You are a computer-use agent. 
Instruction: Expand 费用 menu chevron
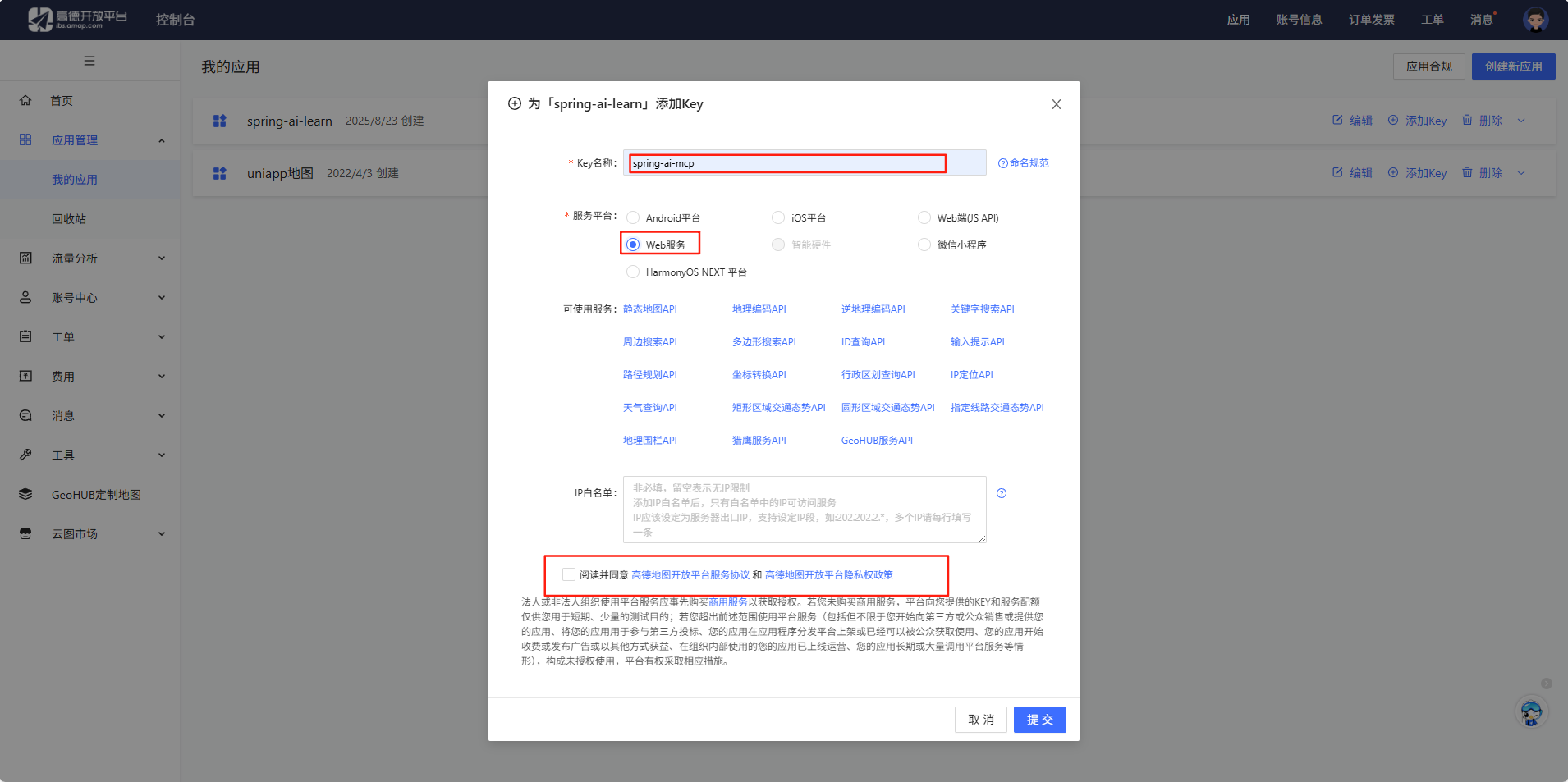coord(162,377)
